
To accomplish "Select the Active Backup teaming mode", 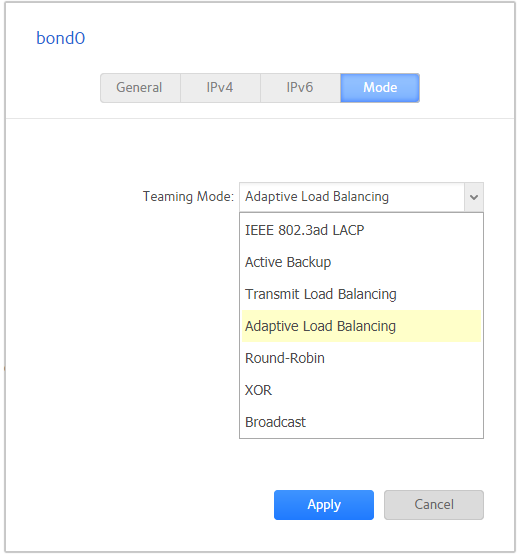I will (361, 262).
